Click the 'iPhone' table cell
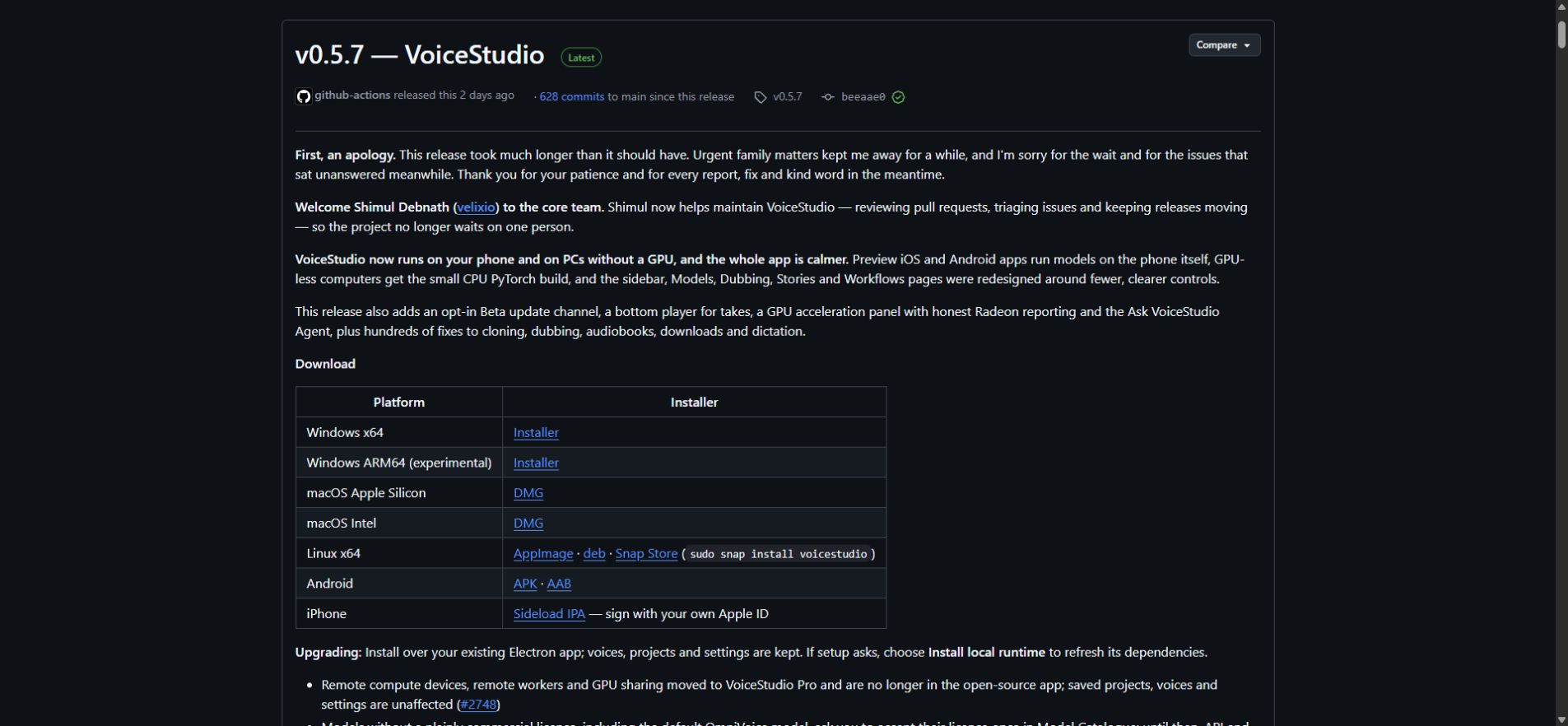 coord(399,614)
